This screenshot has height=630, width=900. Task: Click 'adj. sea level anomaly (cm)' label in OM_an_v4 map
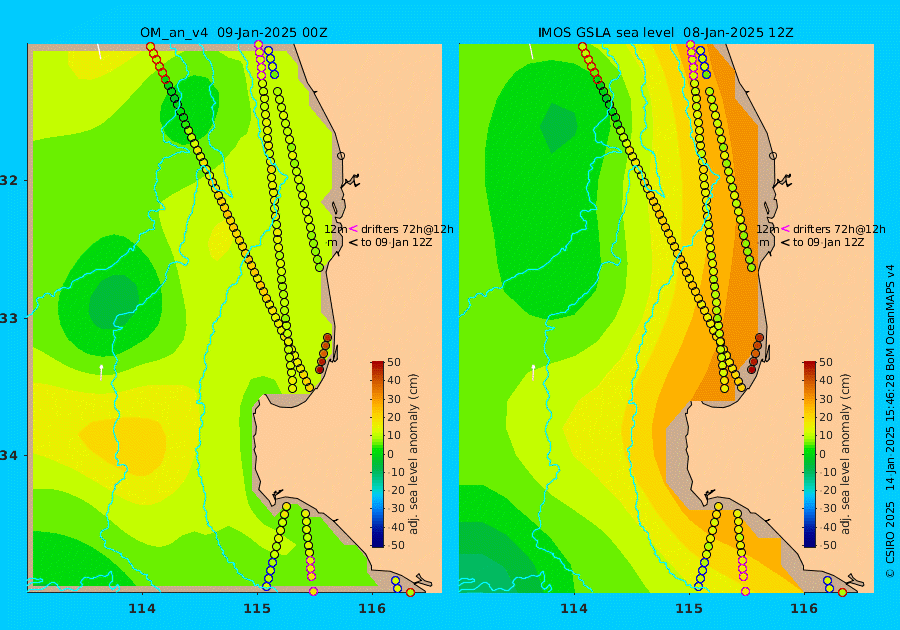pos(413,454)
